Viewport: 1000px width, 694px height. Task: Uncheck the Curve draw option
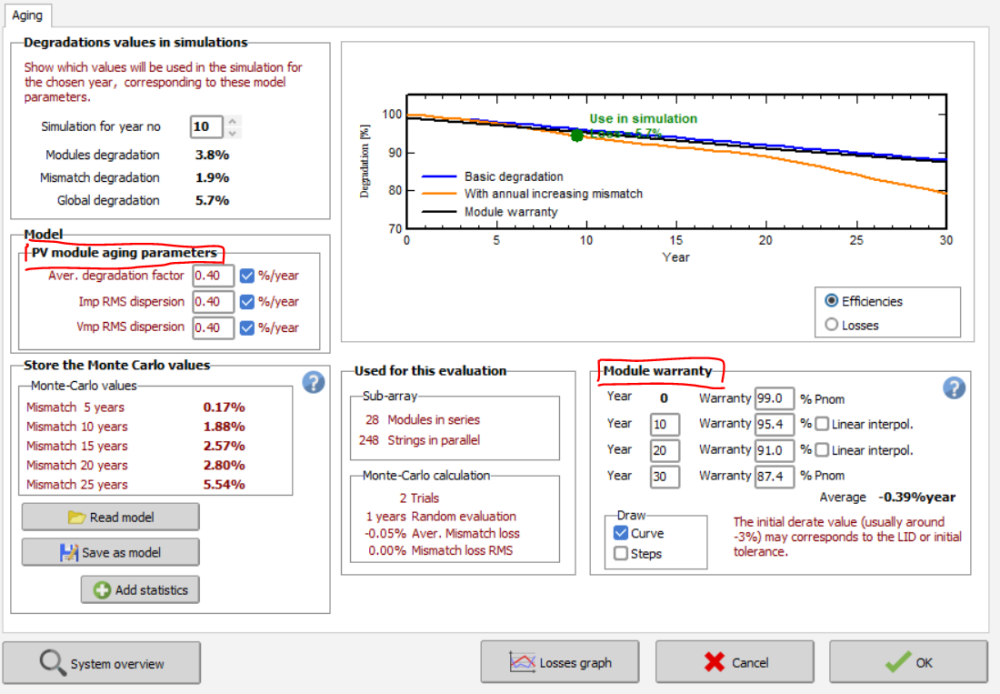(x=621, y=533)
